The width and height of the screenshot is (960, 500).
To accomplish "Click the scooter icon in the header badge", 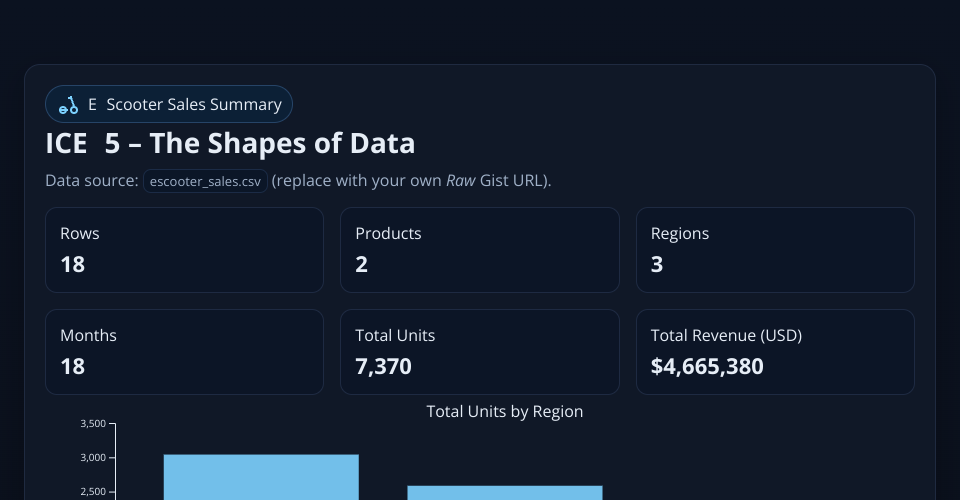I will point(68,105).
